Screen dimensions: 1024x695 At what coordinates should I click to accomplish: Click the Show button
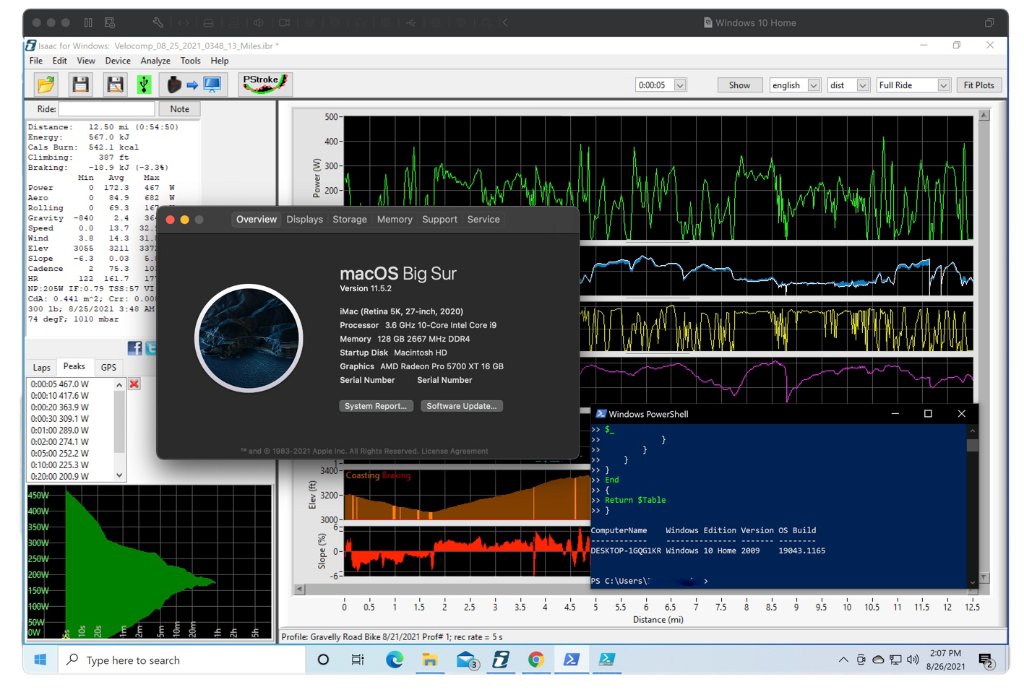click(x=739, y=85)
